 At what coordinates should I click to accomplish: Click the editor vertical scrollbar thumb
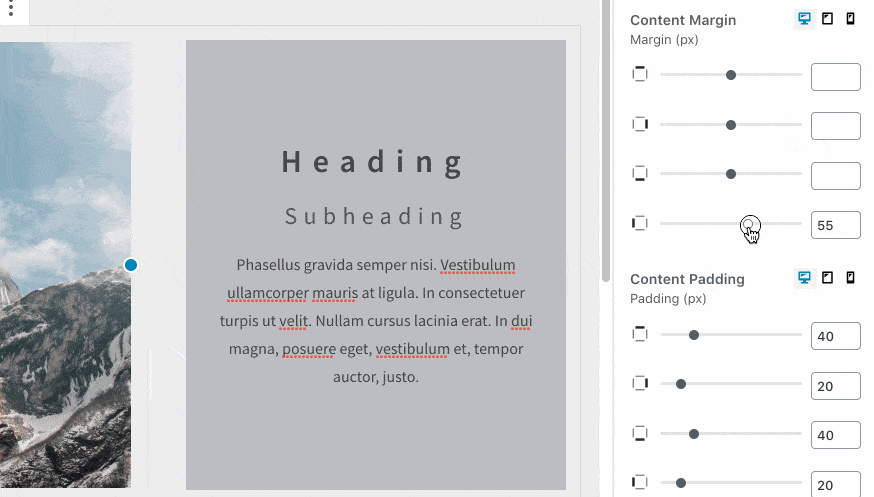pos(606,142)
